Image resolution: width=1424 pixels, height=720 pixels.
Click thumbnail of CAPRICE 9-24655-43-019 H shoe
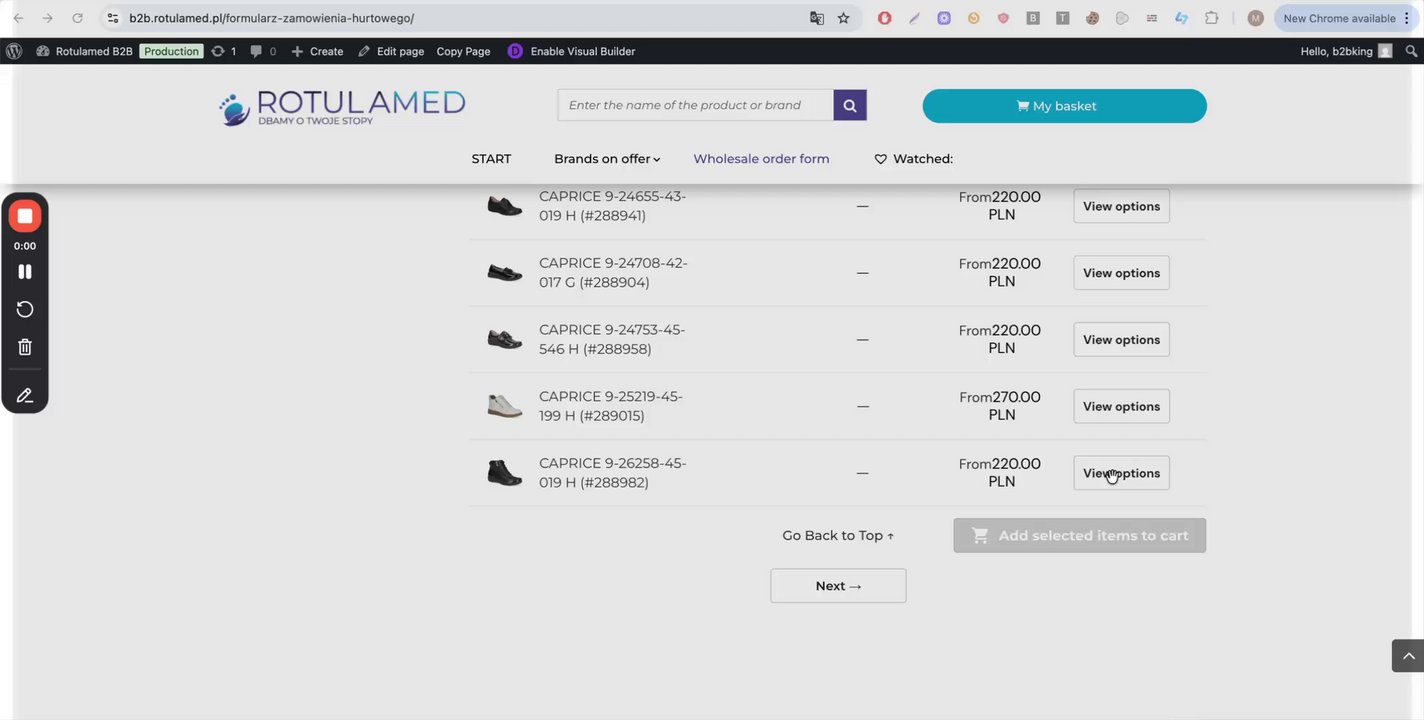coord(505,206)
